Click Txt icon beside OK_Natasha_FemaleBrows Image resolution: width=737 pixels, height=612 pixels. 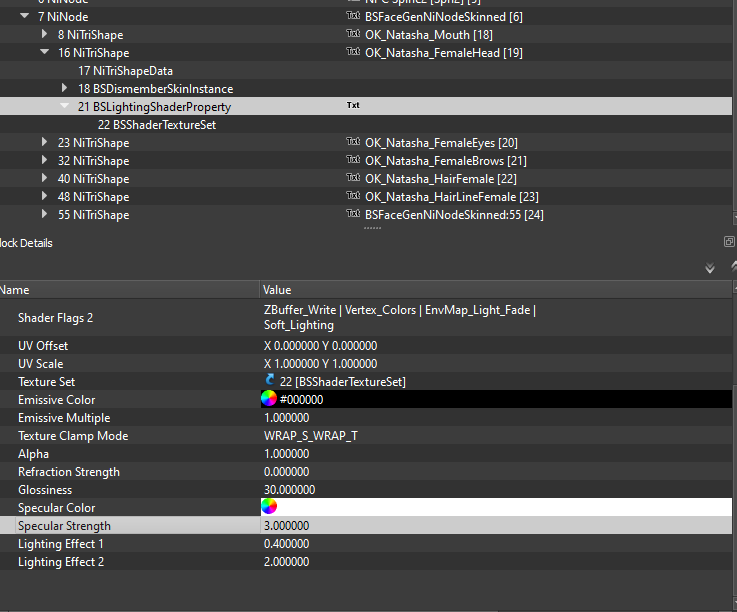[x=353, y=160]
